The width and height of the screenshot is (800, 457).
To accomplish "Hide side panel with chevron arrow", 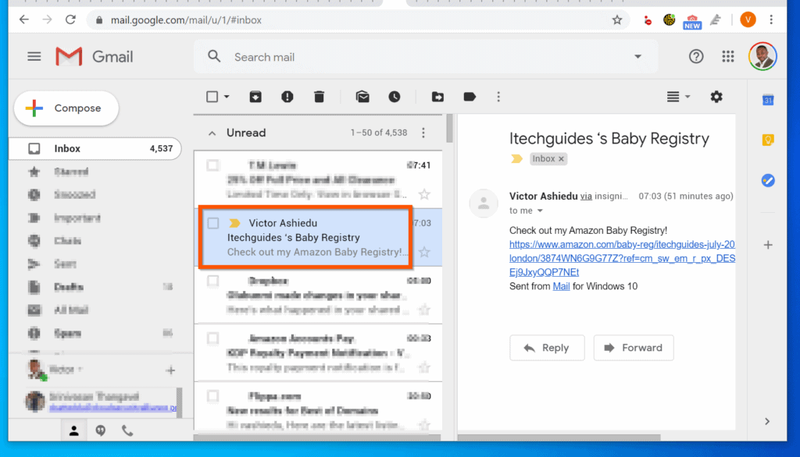I will click(x=767, y=421).
